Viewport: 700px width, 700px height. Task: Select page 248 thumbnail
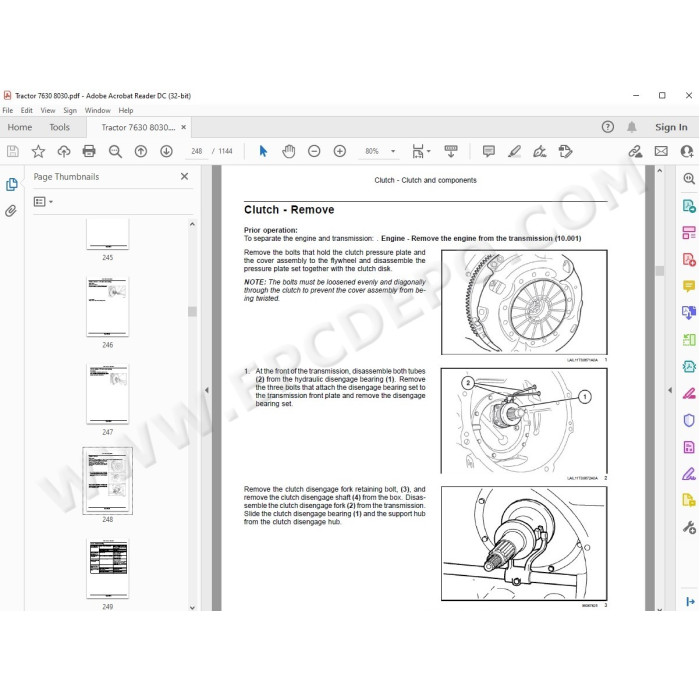(108, 481)
